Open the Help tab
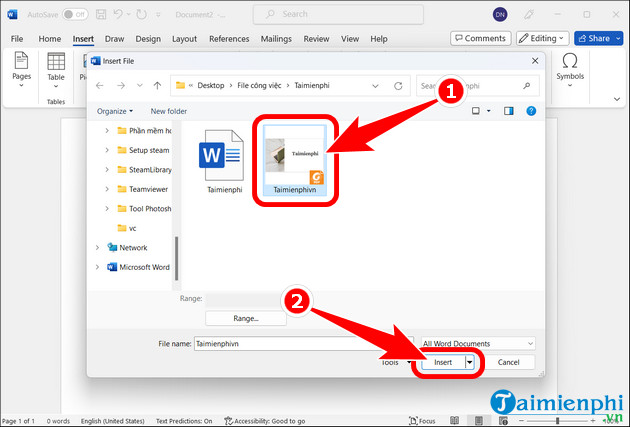 [x=378, y=39]
